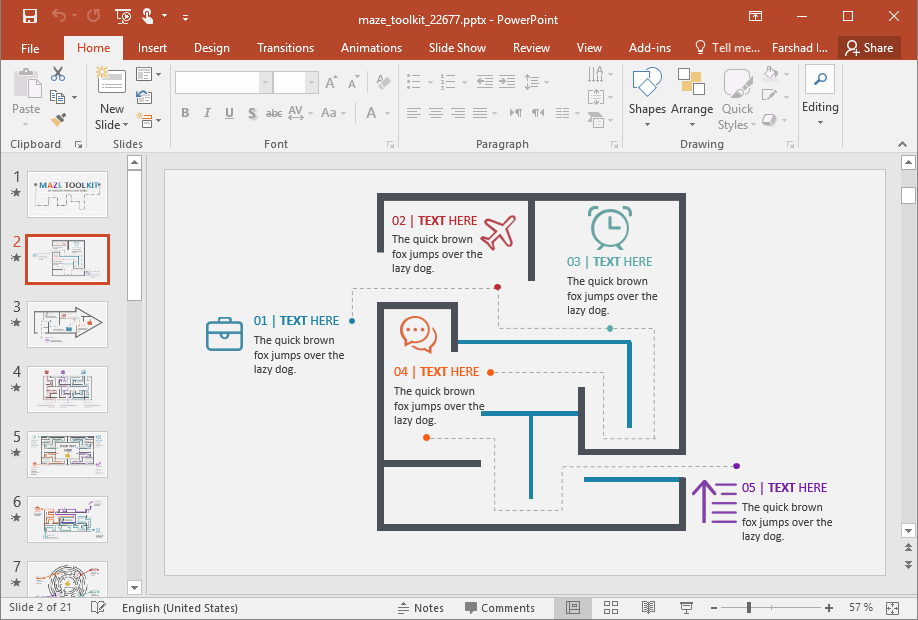918x620 pixels.
Task: Toggle Bold formatting
Action: (x=185, y=113)
